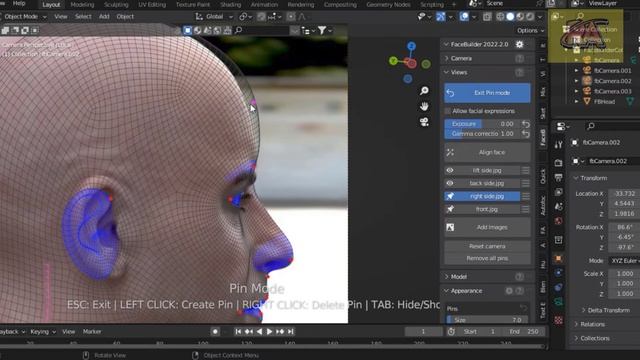Click Remove all pins button
Image resolution: width=640 pixels, height=360 pixels.
click(487, 258)
